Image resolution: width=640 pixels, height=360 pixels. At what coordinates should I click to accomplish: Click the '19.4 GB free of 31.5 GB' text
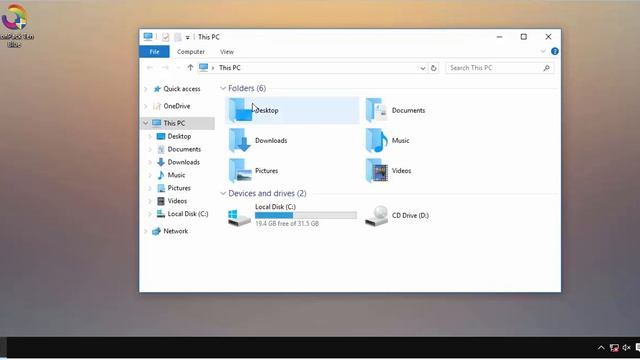pos(287,224)
